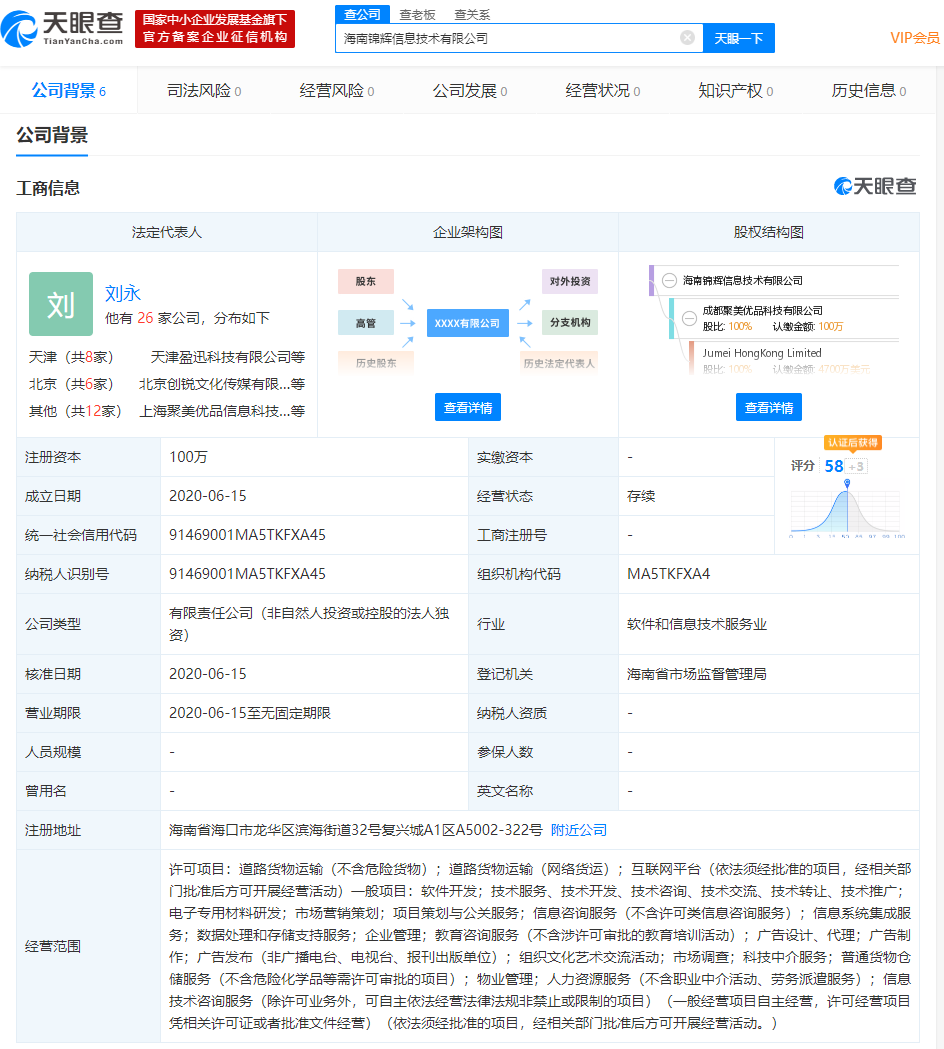Viewport: 944px width, 1049px height.
Task: Open the 司法风险 section tab
Action: coord(204,91)
